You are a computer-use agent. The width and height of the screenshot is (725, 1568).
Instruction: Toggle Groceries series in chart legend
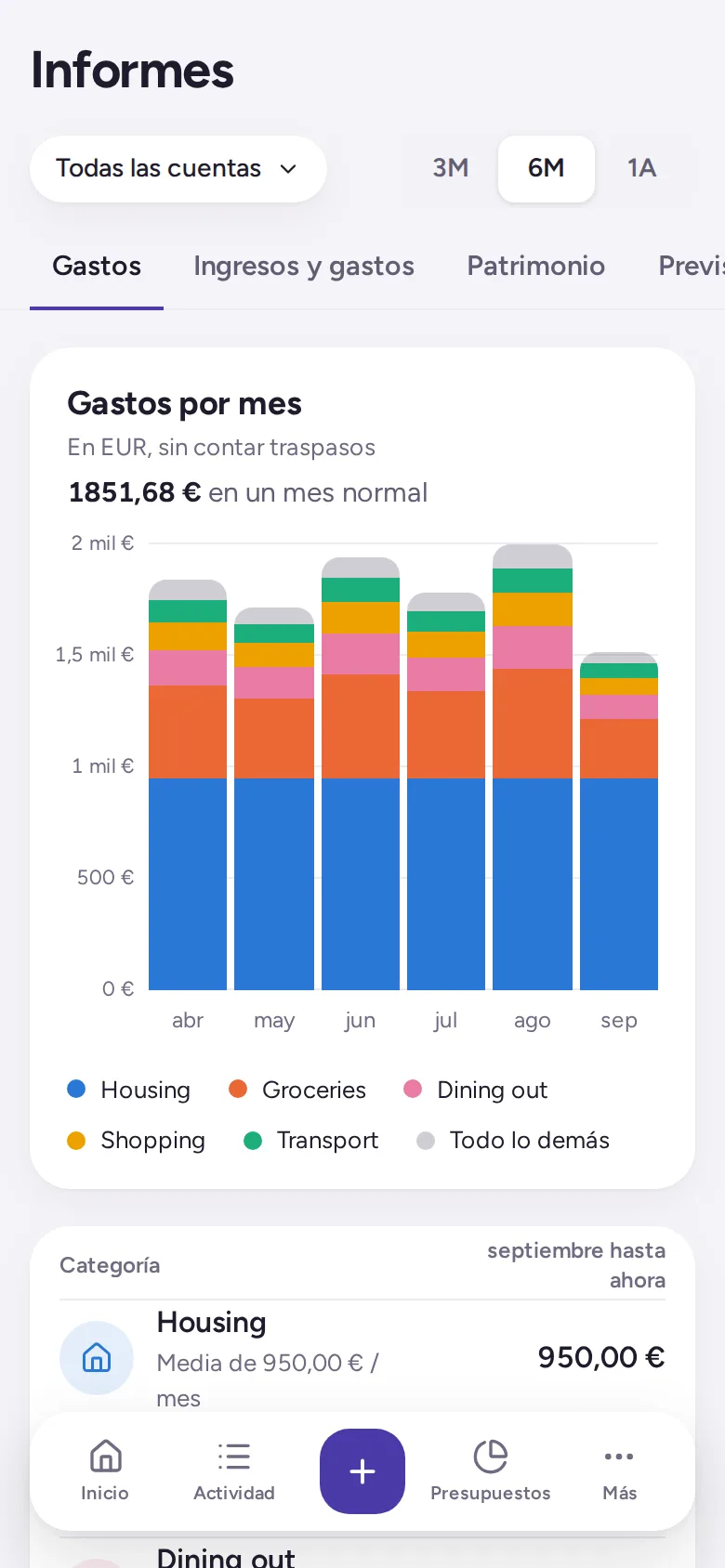click(x=297, y=1090)
